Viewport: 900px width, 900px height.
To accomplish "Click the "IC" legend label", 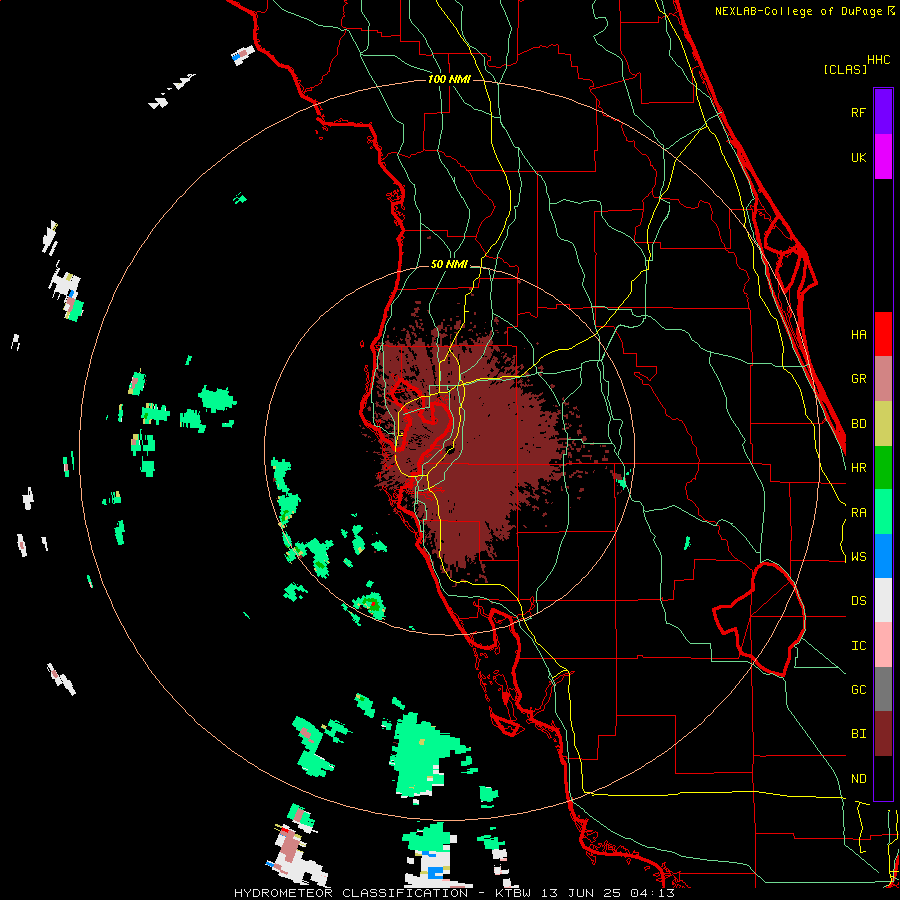I will pyautogui.click(x=858, y=646).
